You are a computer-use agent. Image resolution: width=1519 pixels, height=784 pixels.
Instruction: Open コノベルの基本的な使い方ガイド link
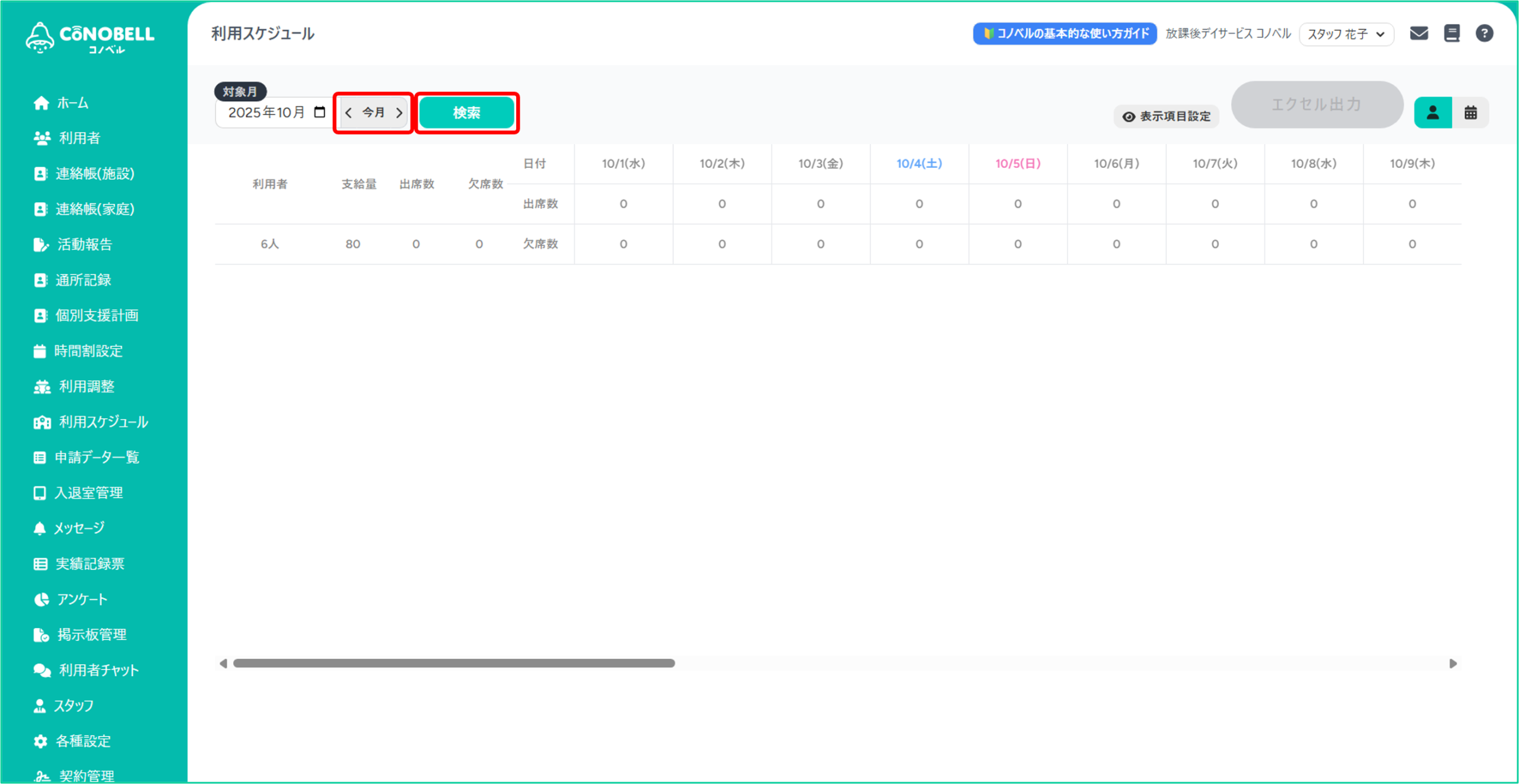1064,34
